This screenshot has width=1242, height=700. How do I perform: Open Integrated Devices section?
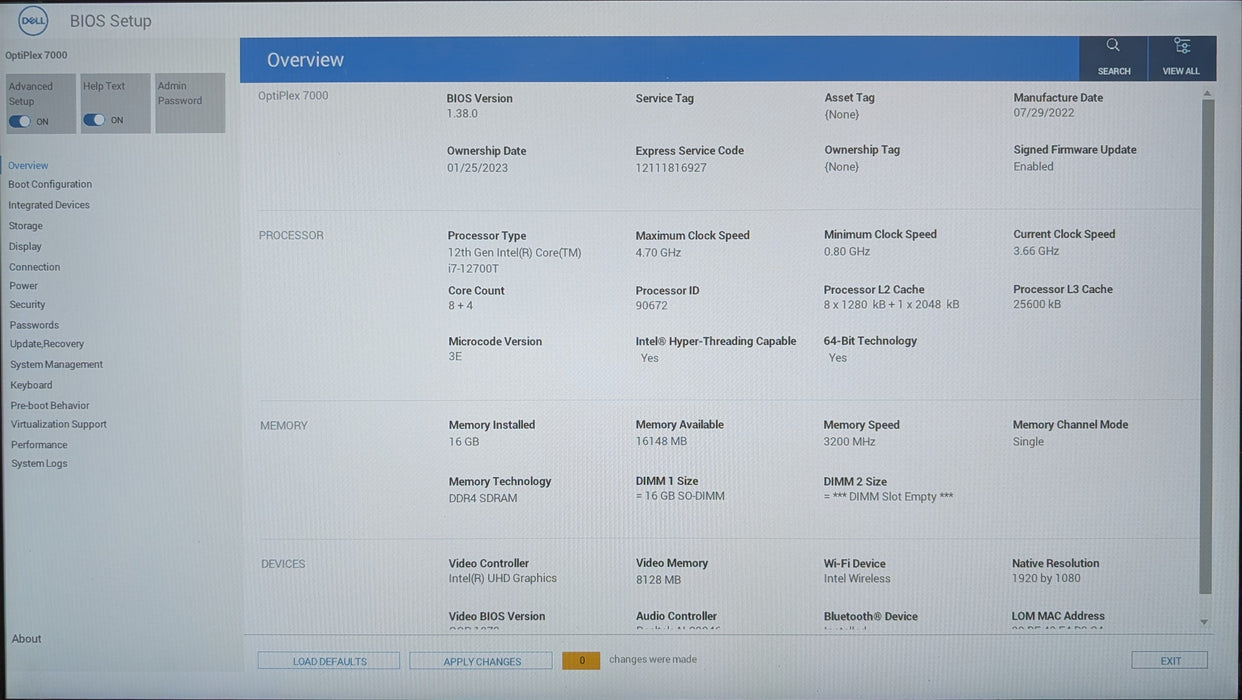(x=49, y=205)
